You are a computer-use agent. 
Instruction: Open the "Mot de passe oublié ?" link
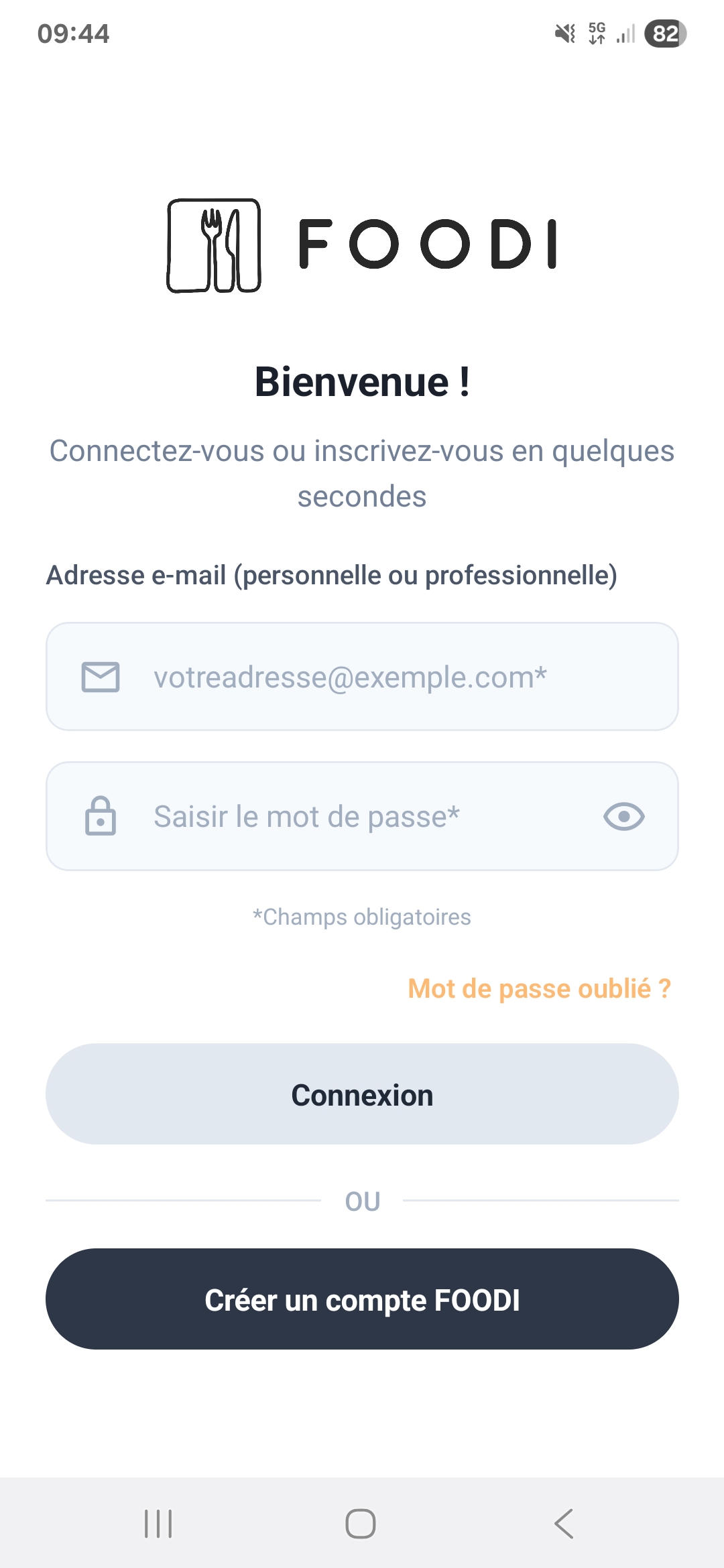tap(539, 989)
